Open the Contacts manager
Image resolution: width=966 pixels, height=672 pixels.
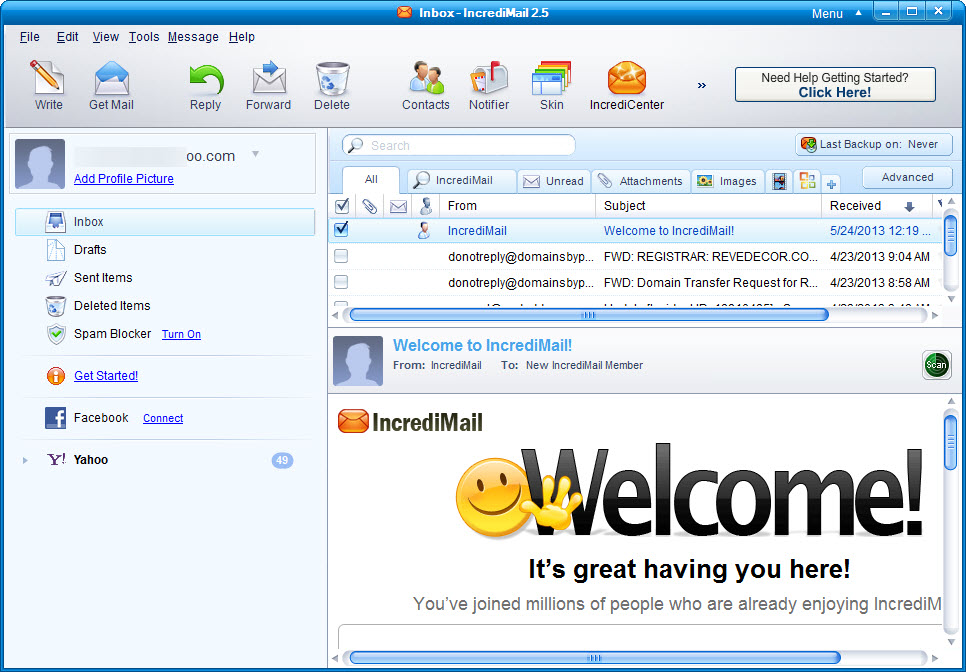pyautogui.click(x=425, y=85)
